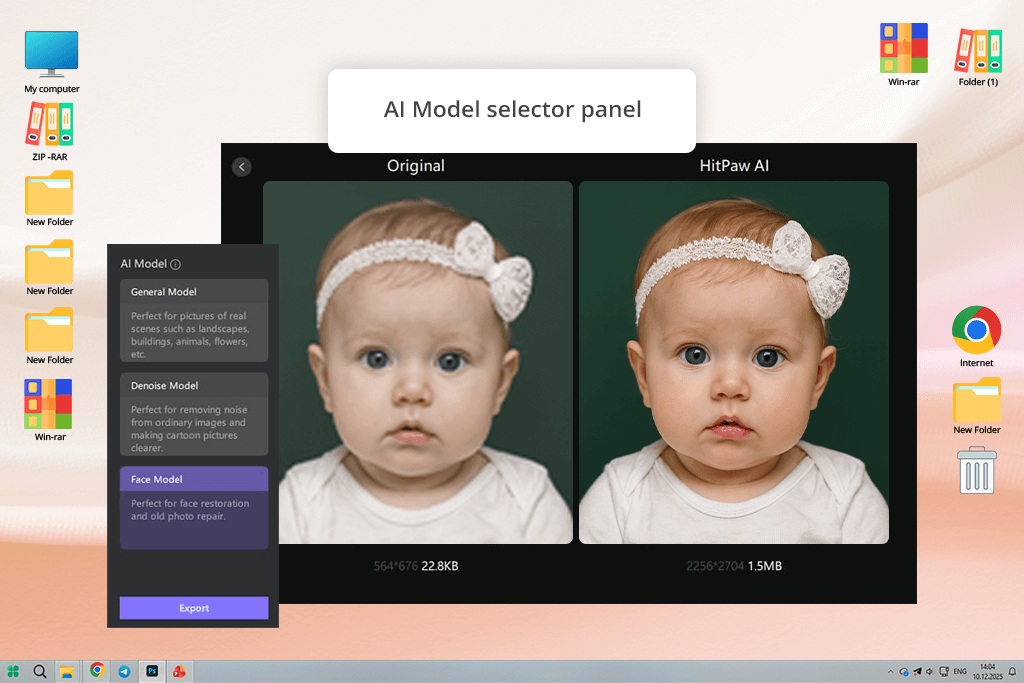Open File Explorer from the taskbar
The width and height of the screenshot is (1024, 683).
[67, 671]
